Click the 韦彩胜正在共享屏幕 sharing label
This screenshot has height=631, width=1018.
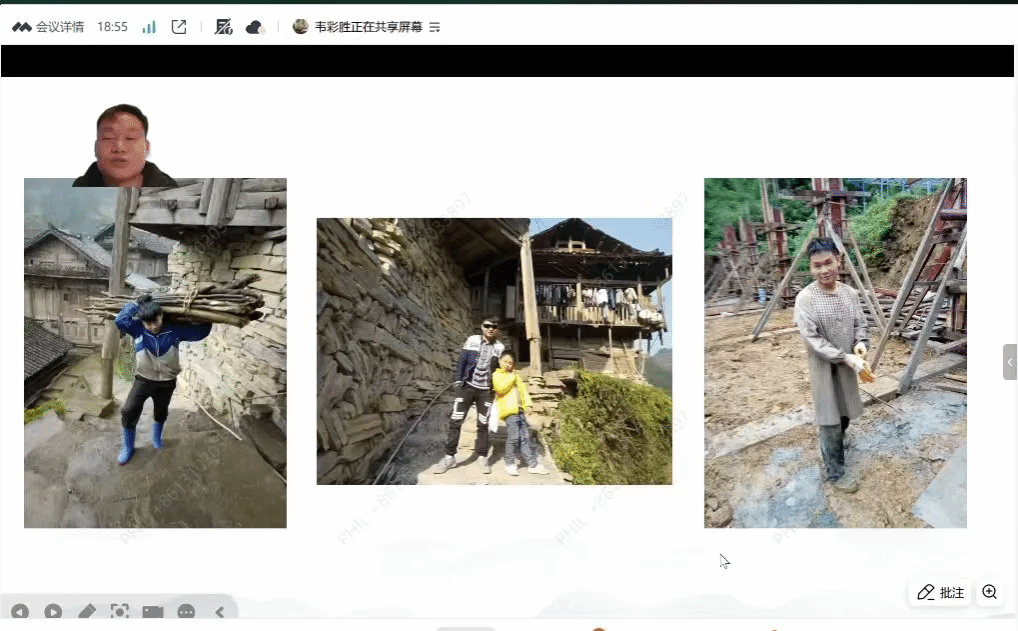[364, 27]
